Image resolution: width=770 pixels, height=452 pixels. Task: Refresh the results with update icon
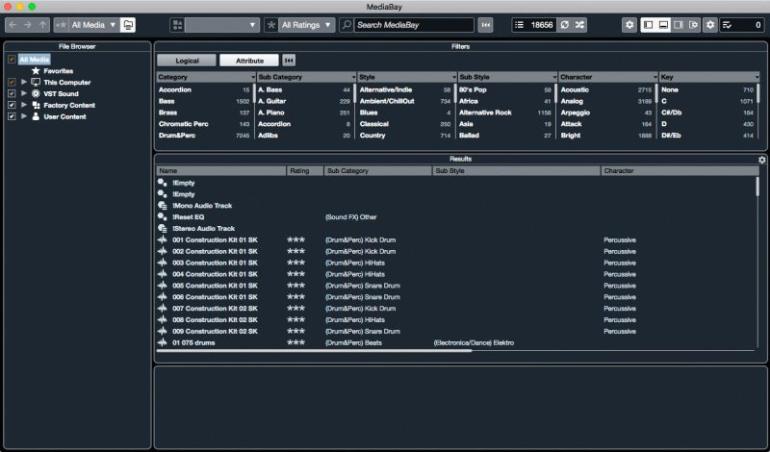click(x=565, y=25)
